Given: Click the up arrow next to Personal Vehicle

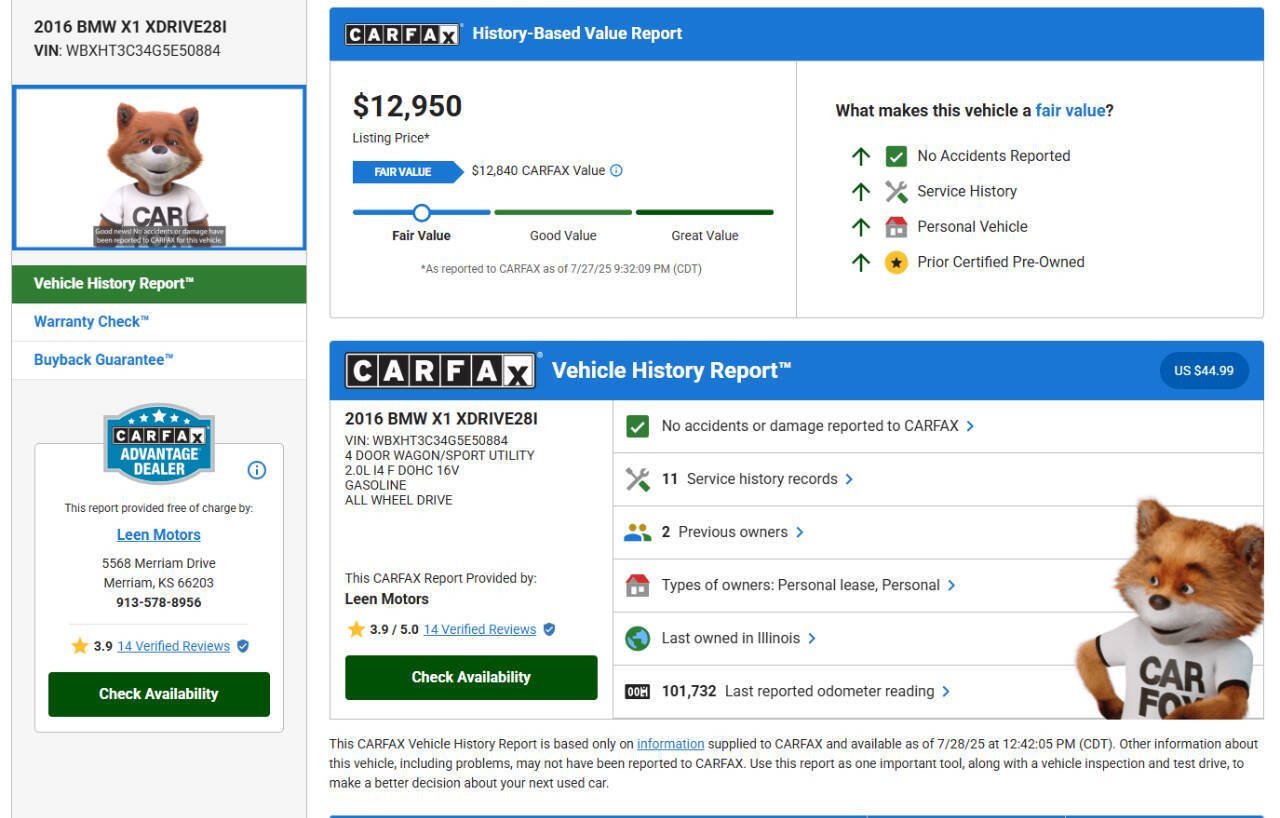Looking at the screenshot, I should click(x=860, y=227).
